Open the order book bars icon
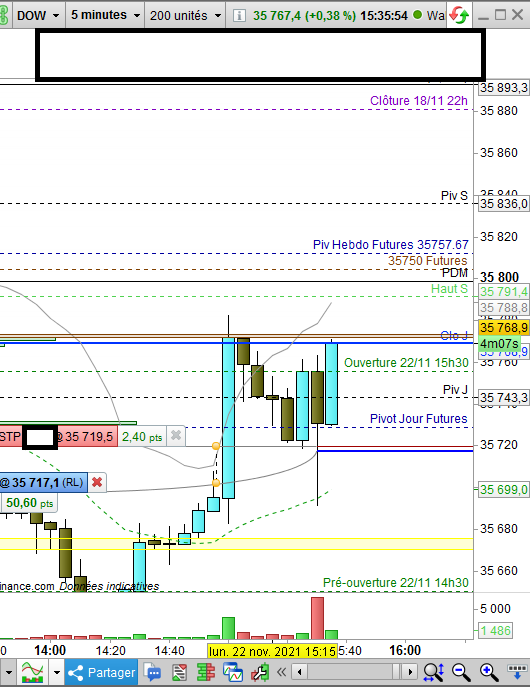530x687 pixels. click(x=205, y=672)
